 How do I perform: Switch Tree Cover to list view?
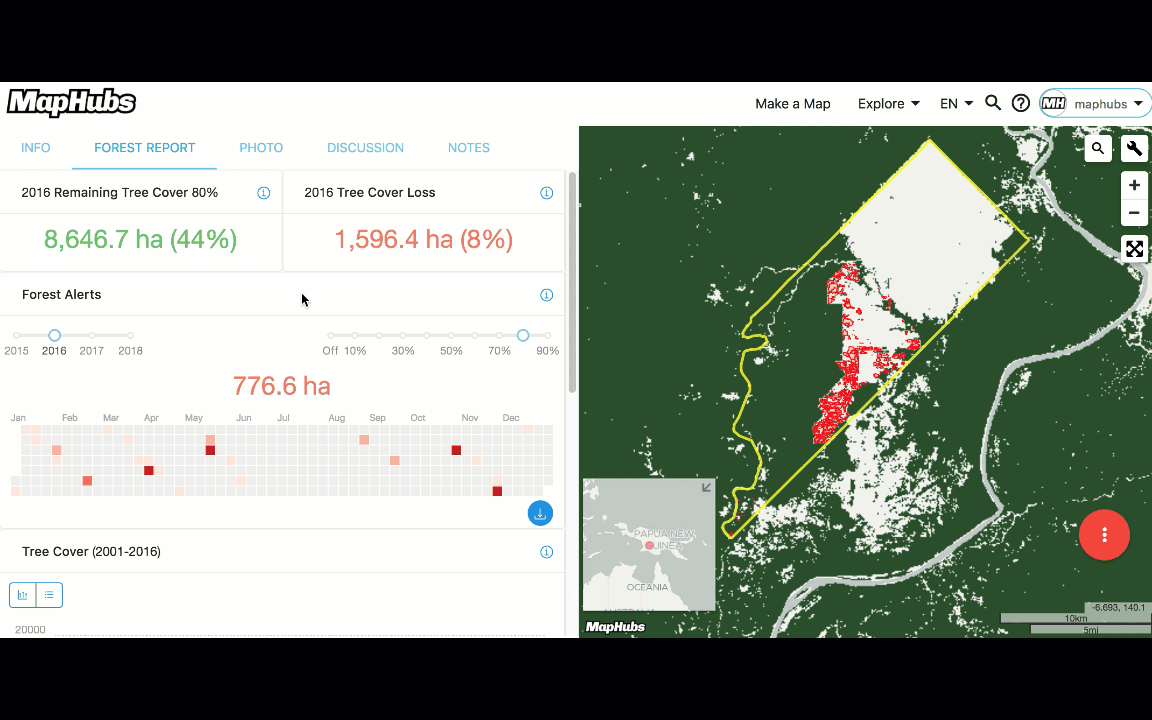49,594
